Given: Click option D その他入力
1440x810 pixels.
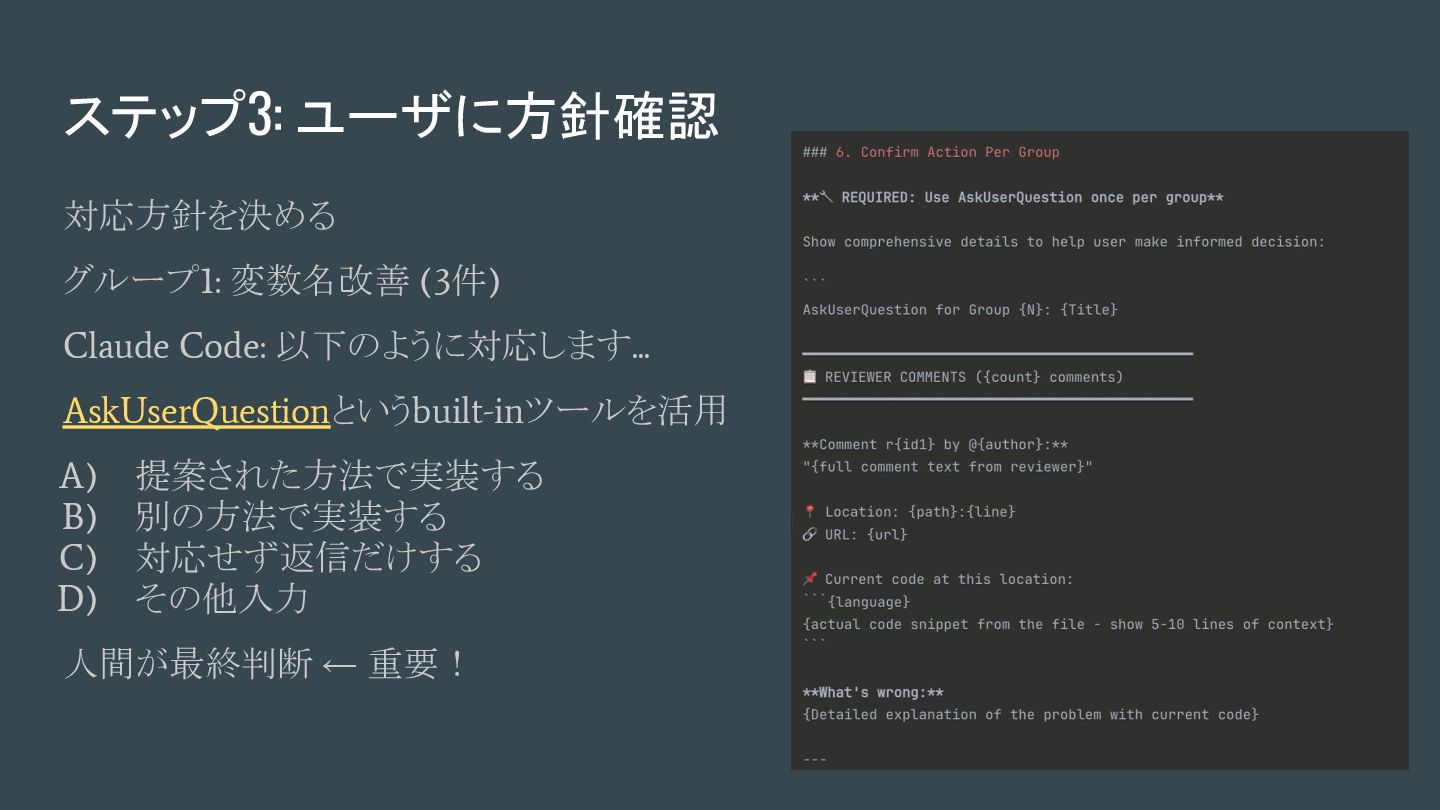Looking at the screenshot, I should (x=183, y=598).
